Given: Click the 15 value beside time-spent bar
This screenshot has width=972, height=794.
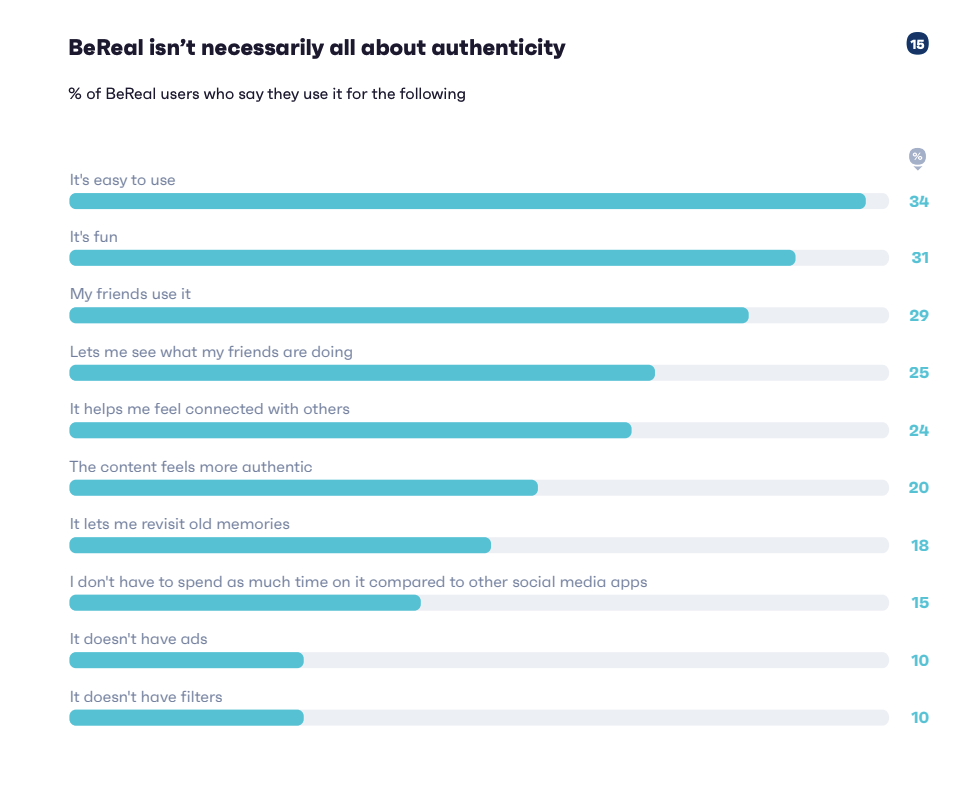Looking at the screenshot, I should coord(920,602).
